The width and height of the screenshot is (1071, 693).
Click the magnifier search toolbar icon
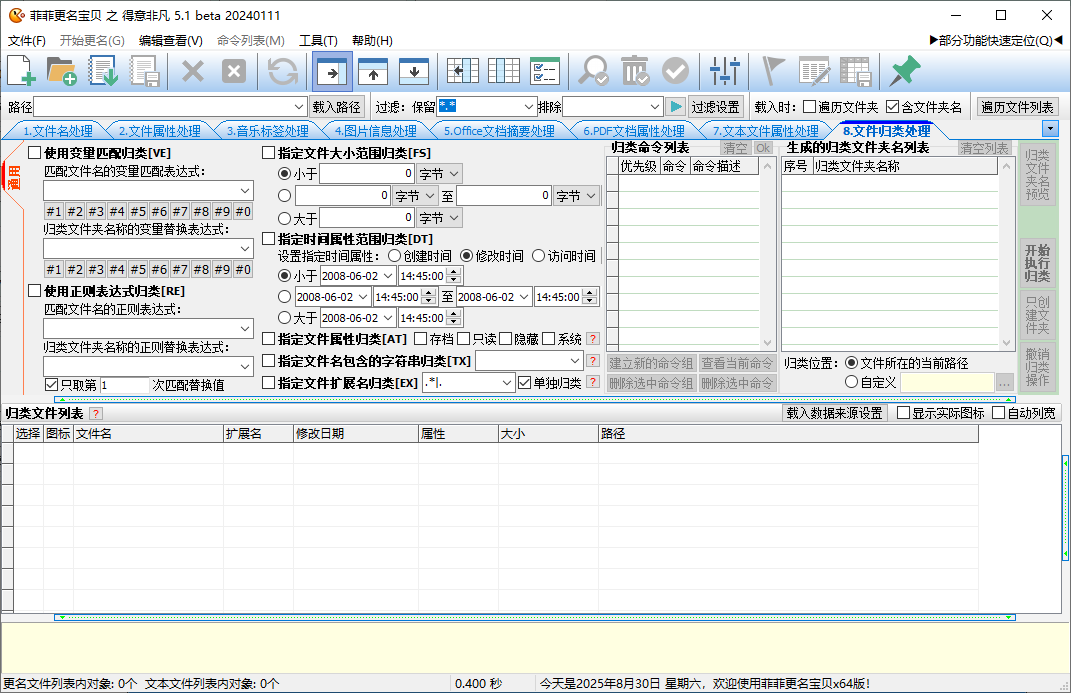pos(594,71)
